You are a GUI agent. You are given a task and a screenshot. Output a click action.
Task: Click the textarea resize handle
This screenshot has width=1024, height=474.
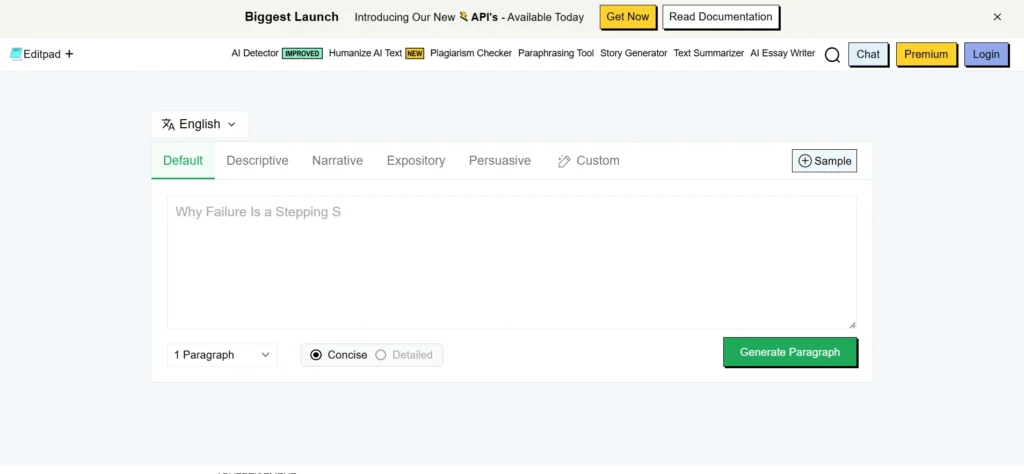(x=852, y=324)
